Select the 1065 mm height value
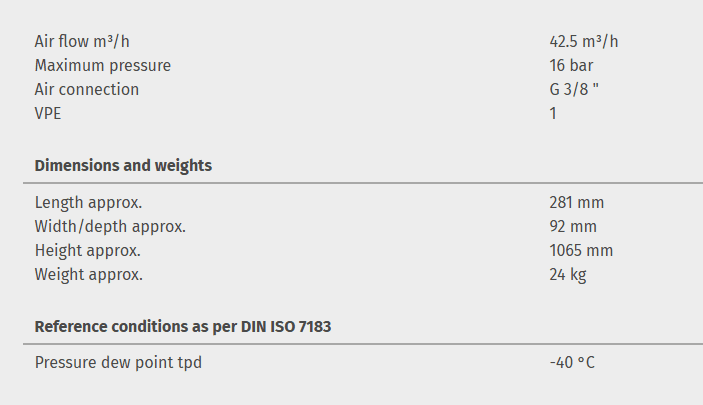703x405 pixels. (580, 250)
